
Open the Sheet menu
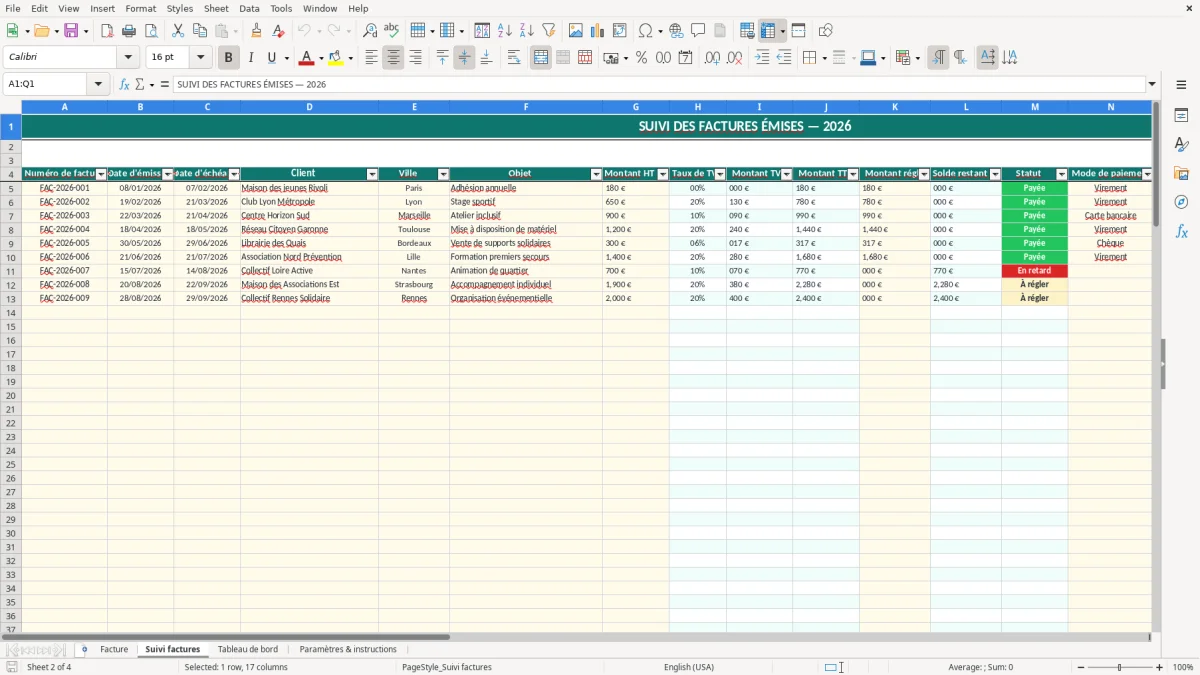[216, 8]
